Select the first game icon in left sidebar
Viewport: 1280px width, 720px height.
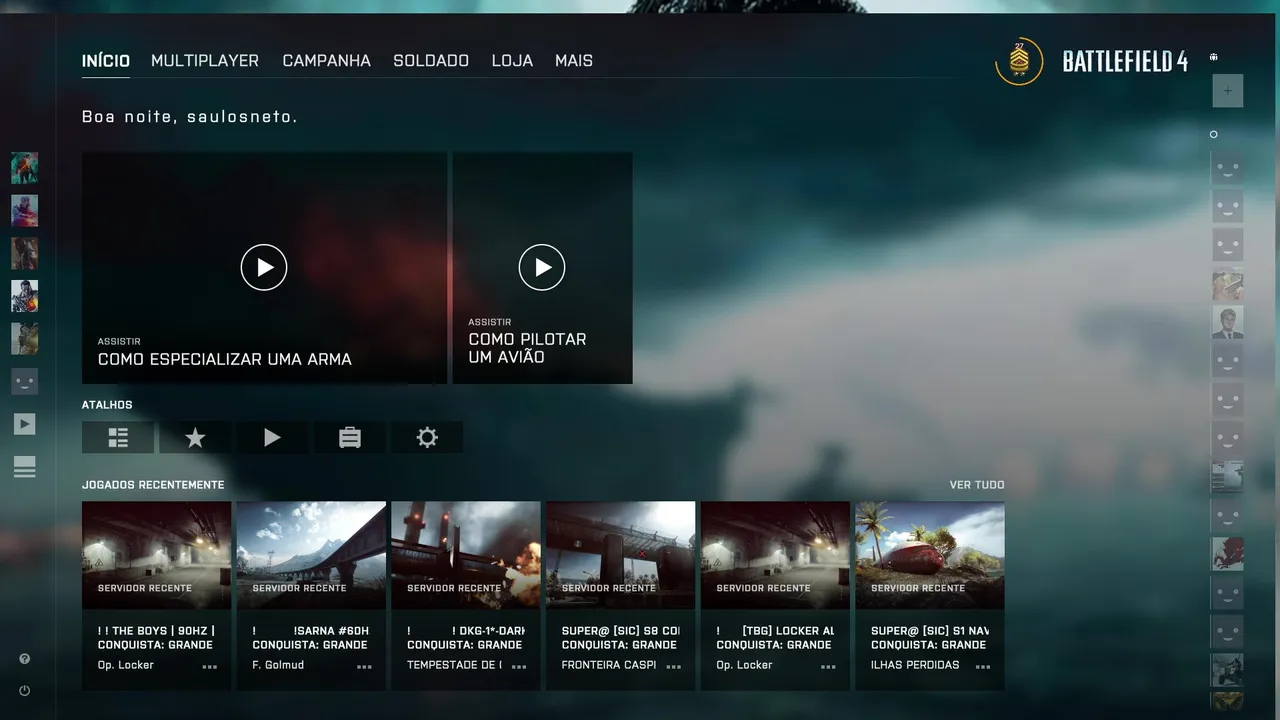(25, 168)
